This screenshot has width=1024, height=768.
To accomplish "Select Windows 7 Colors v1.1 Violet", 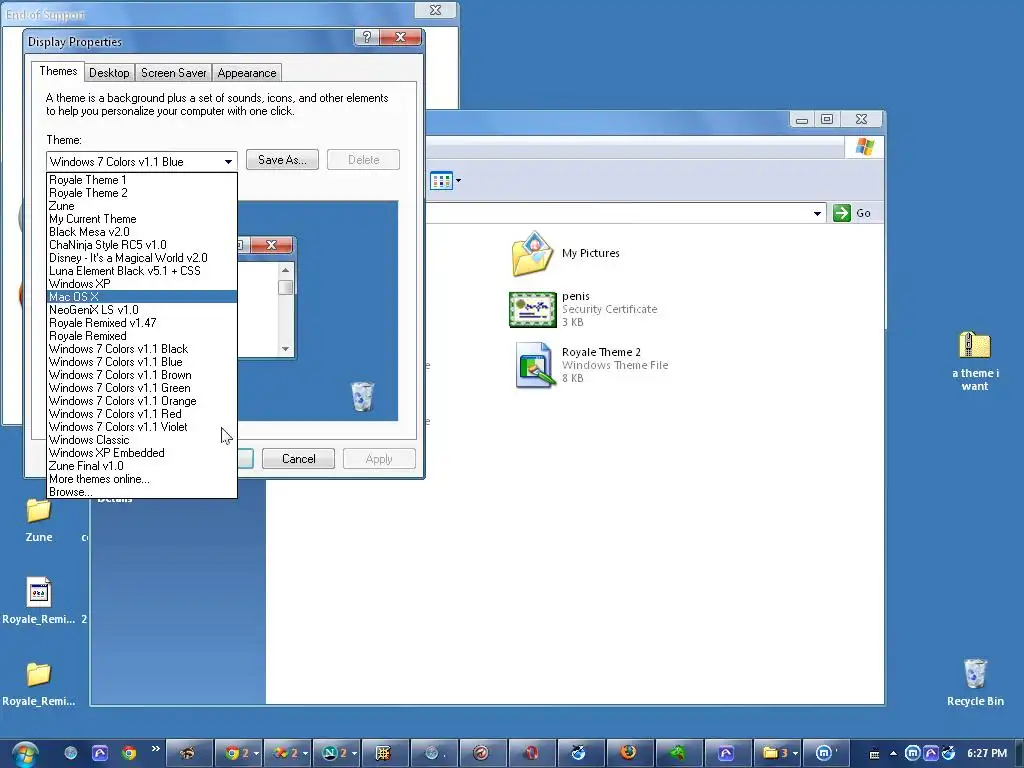I will tap(142, 427).
